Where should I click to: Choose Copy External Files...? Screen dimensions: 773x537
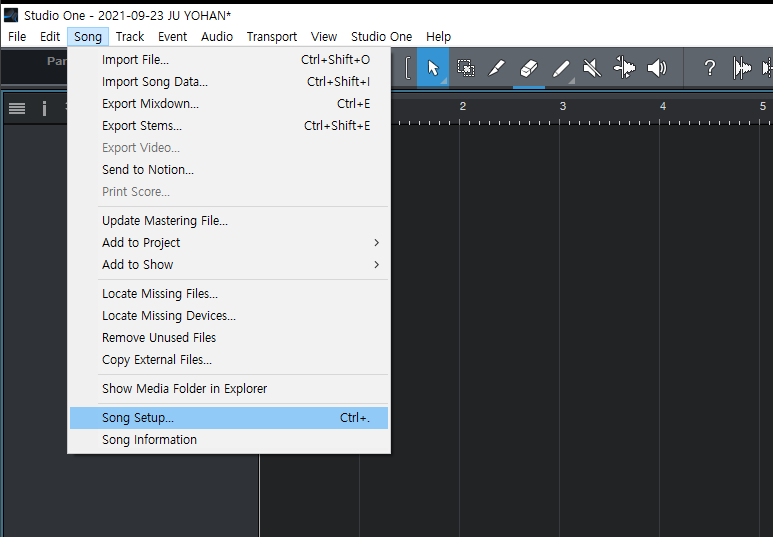point(229,359)
